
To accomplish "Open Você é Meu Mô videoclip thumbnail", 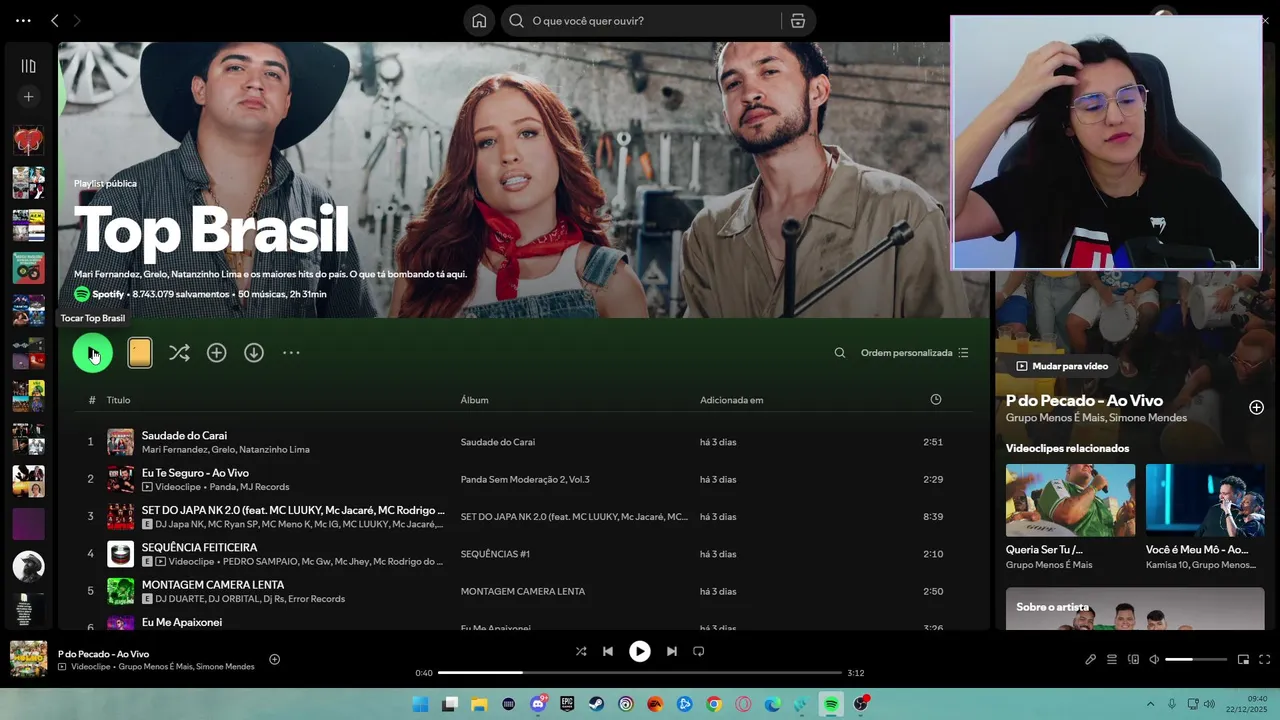I will point(1206,500).
